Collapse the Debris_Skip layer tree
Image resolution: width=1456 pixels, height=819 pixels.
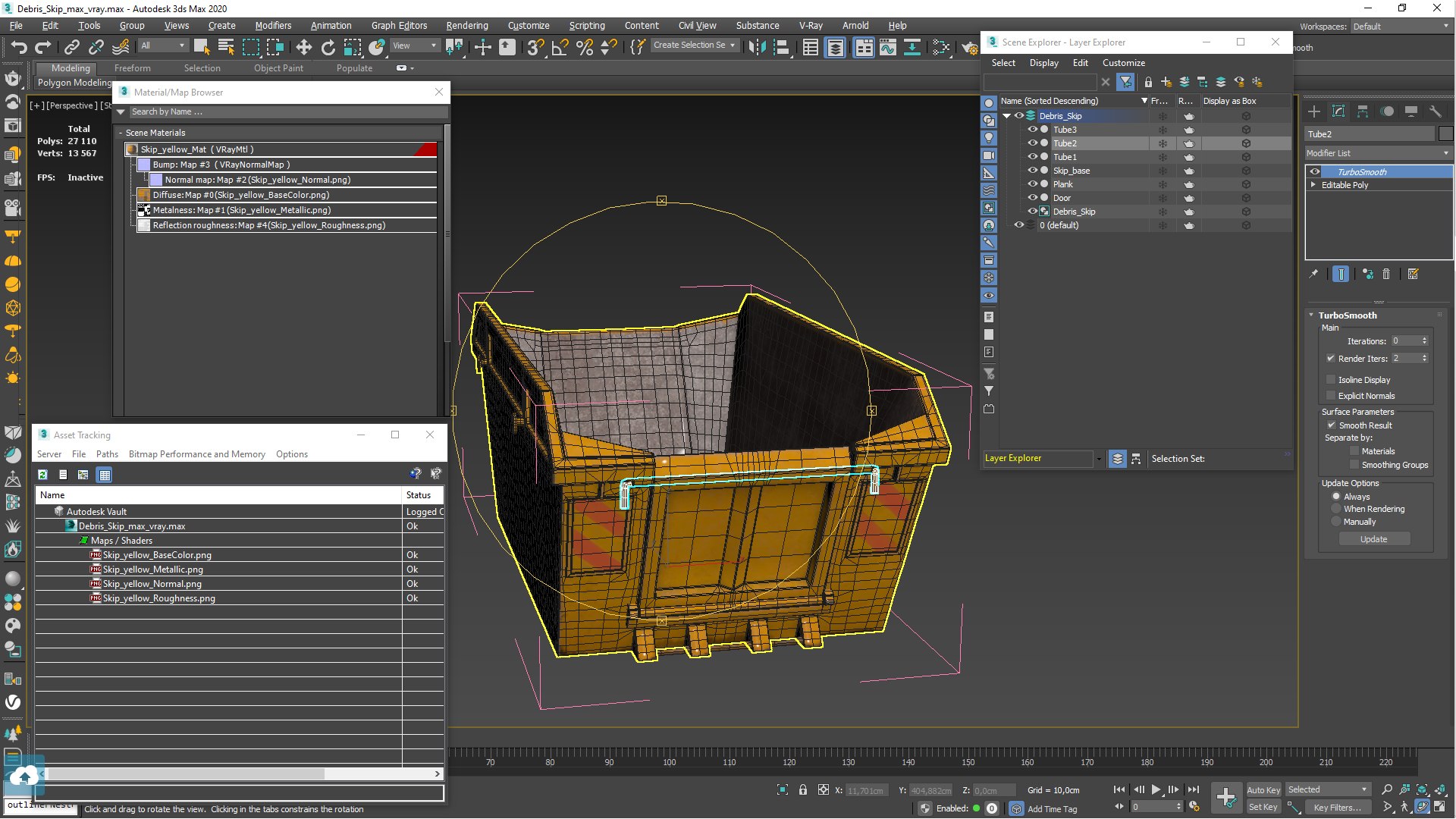point(1007,116)
